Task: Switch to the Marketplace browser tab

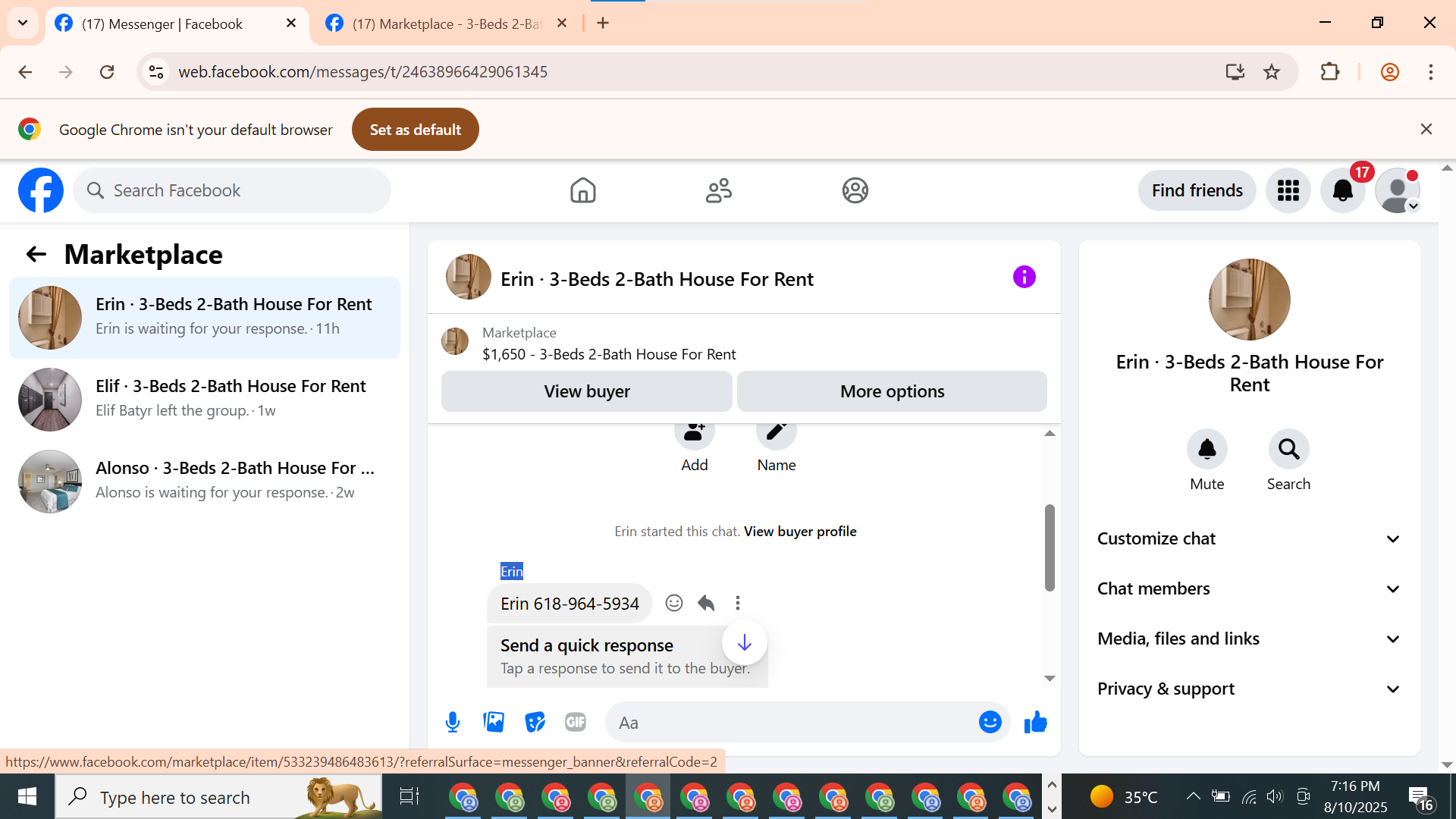Action: [x=447, y=24]
